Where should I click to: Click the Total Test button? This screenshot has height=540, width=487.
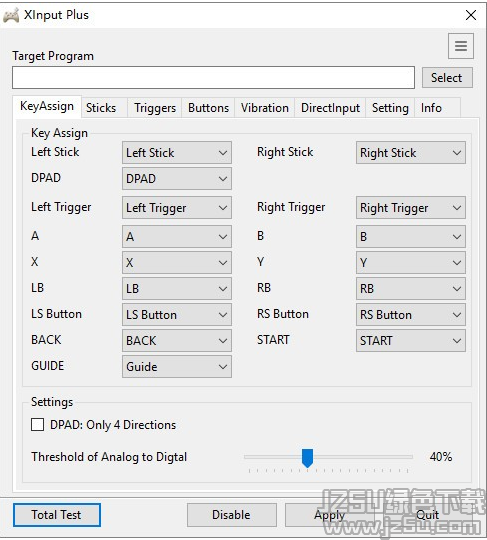(x=57, y=515)
